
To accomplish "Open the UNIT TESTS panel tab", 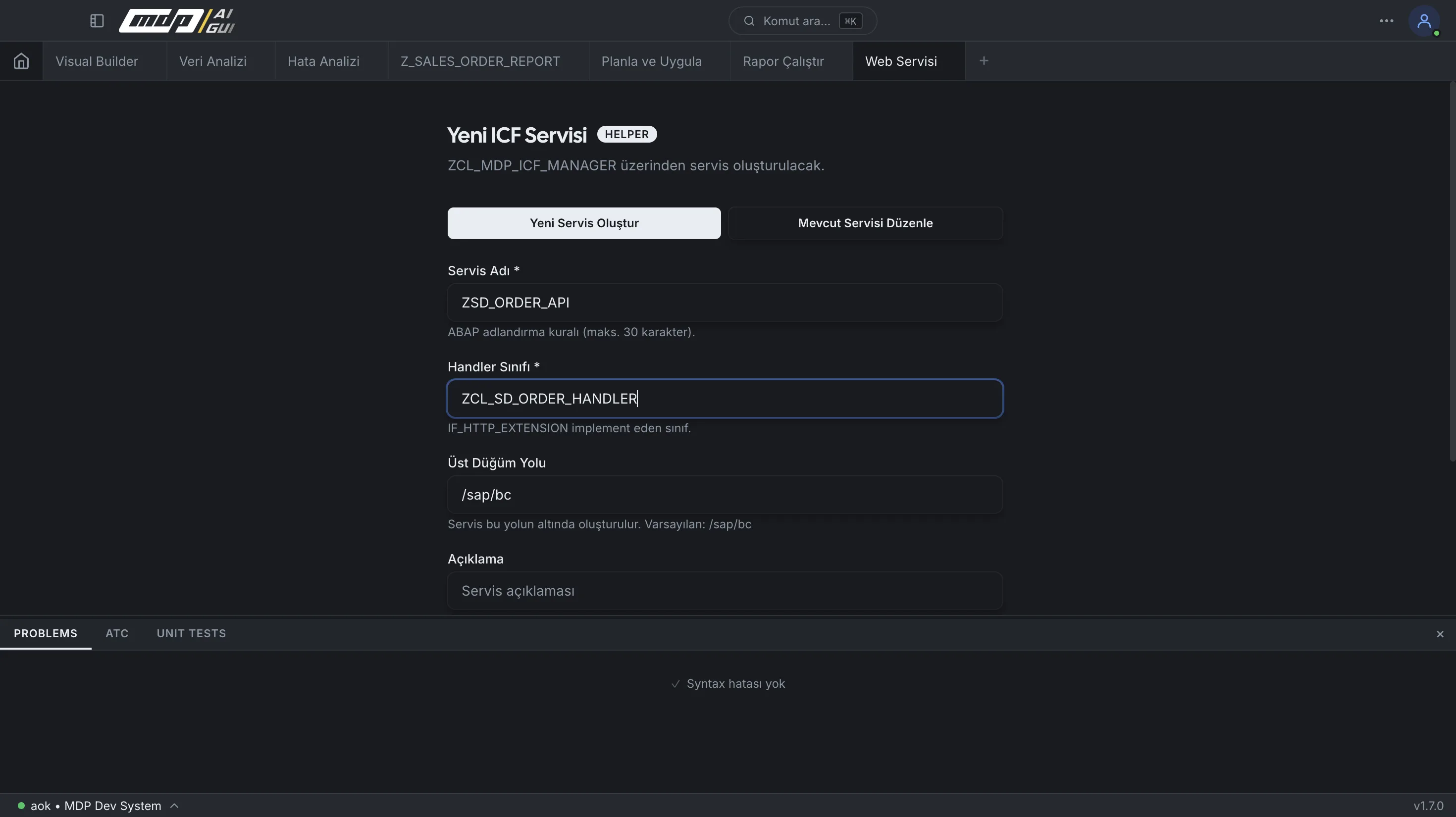I will tap(191, 633).
